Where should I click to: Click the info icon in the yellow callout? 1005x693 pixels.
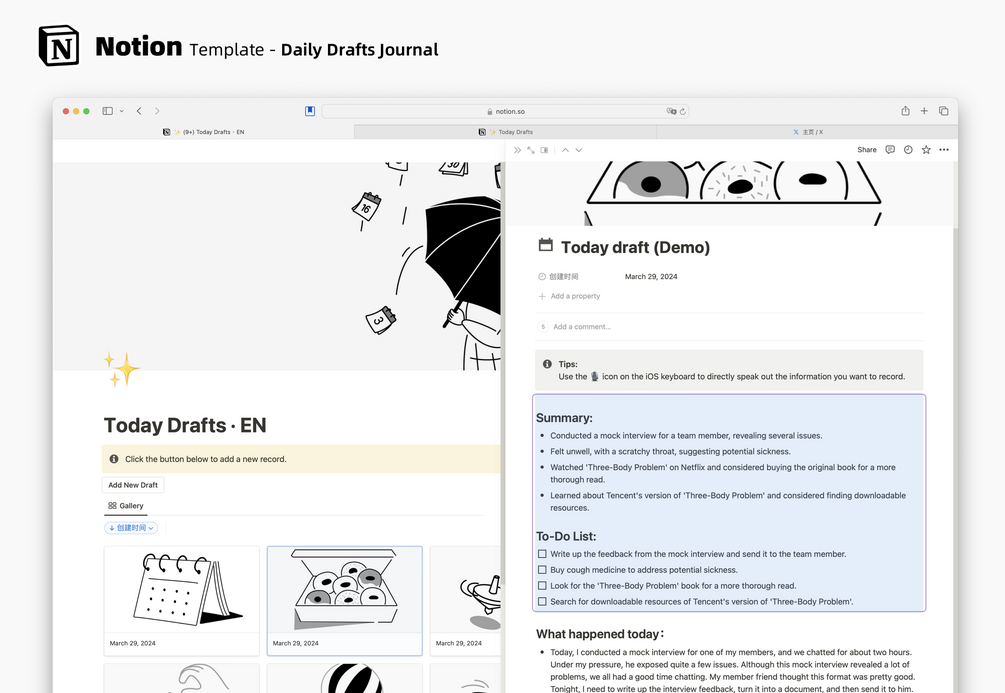114,459
